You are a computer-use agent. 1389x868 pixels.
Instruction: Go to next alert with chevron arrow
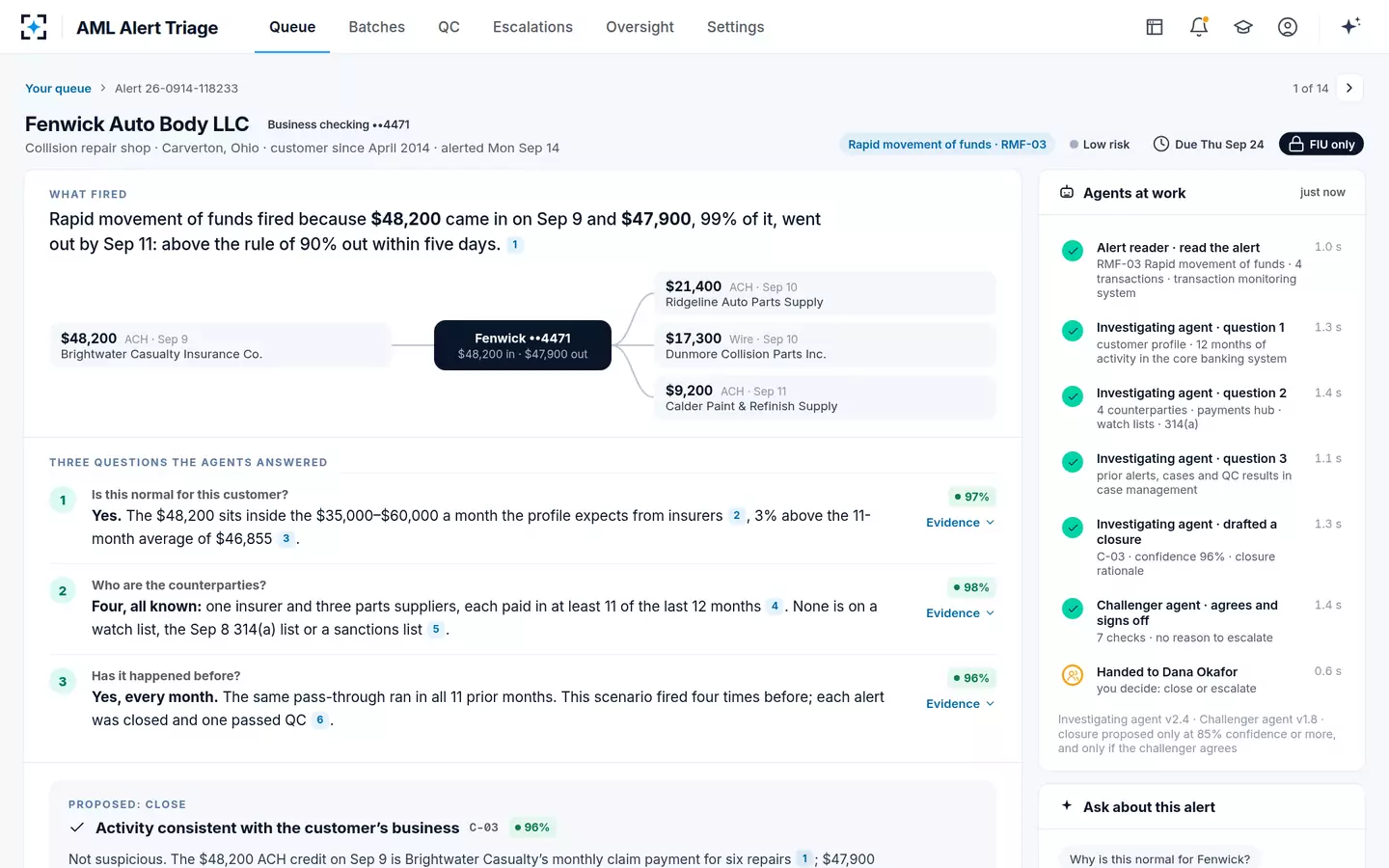[x=1349, y=88]
